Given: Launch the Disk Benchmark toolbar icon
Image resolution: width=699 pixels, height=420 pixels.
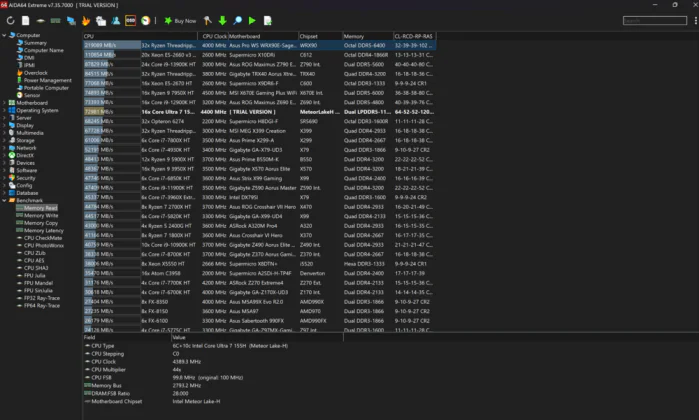Looking at the screenshot, I should click(41, 21).
